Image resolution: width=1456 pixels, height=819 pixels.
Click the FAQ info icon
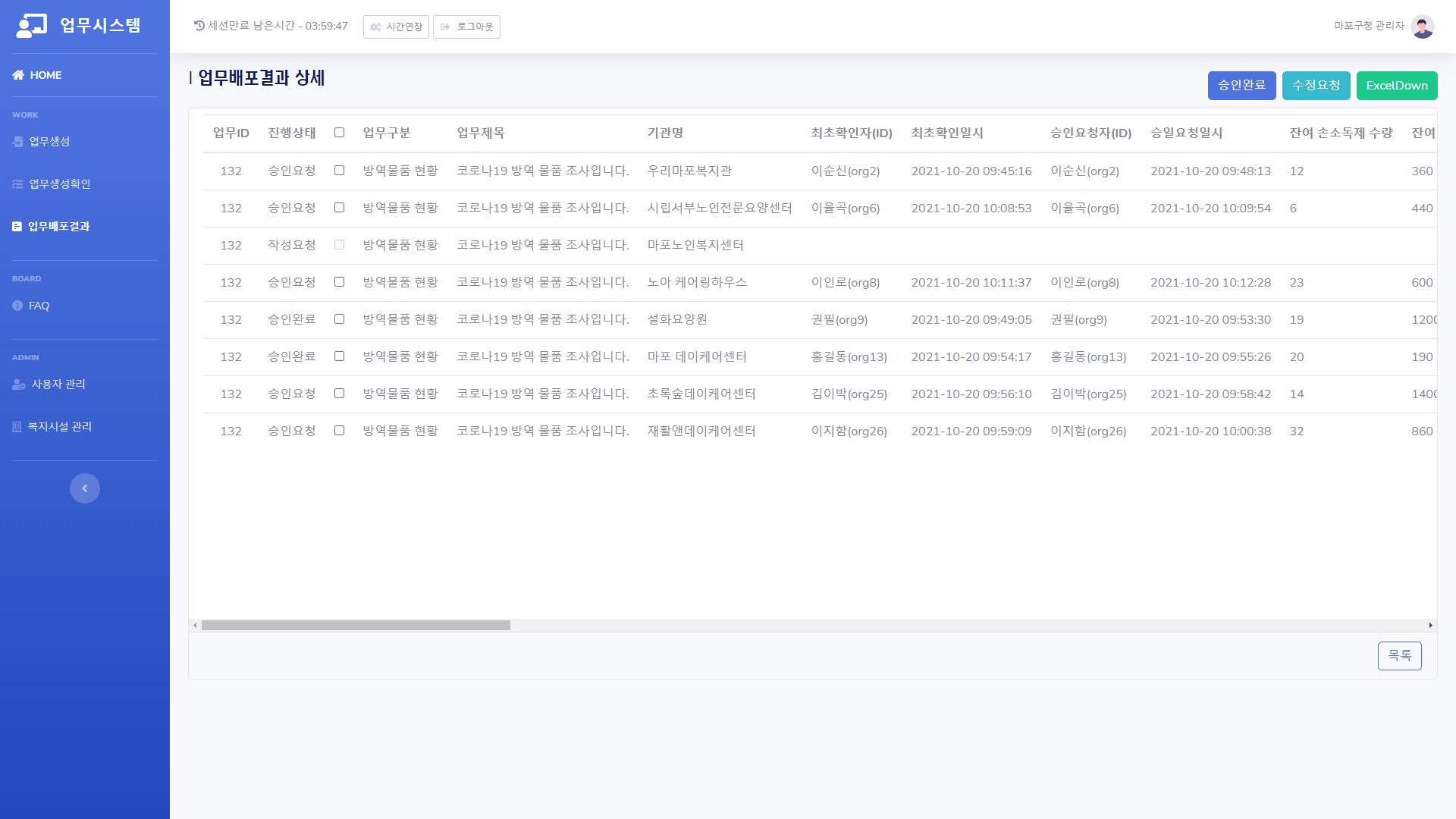18,306
